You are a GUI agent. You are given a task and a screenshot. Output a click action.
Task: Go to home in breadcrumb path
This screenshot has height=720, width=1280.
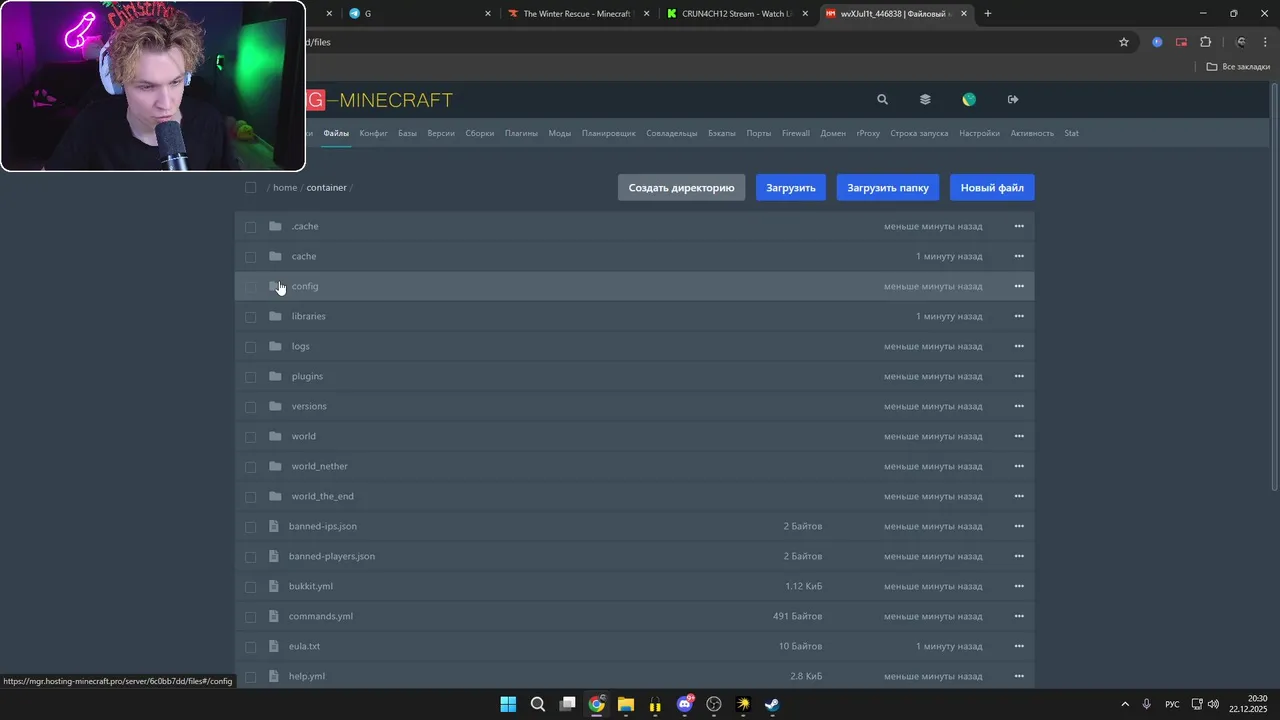coord(285,187)
